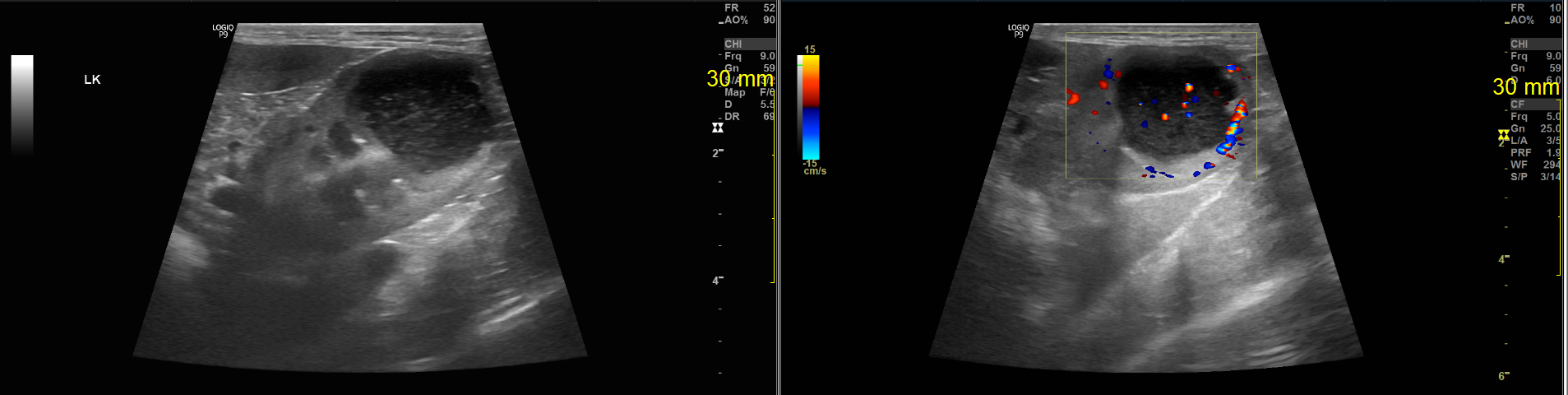Click the yellow focal zone marker on right image
Image resolution: width=1568 pixels, height=395 pixels.
(x=1503, y=134)
